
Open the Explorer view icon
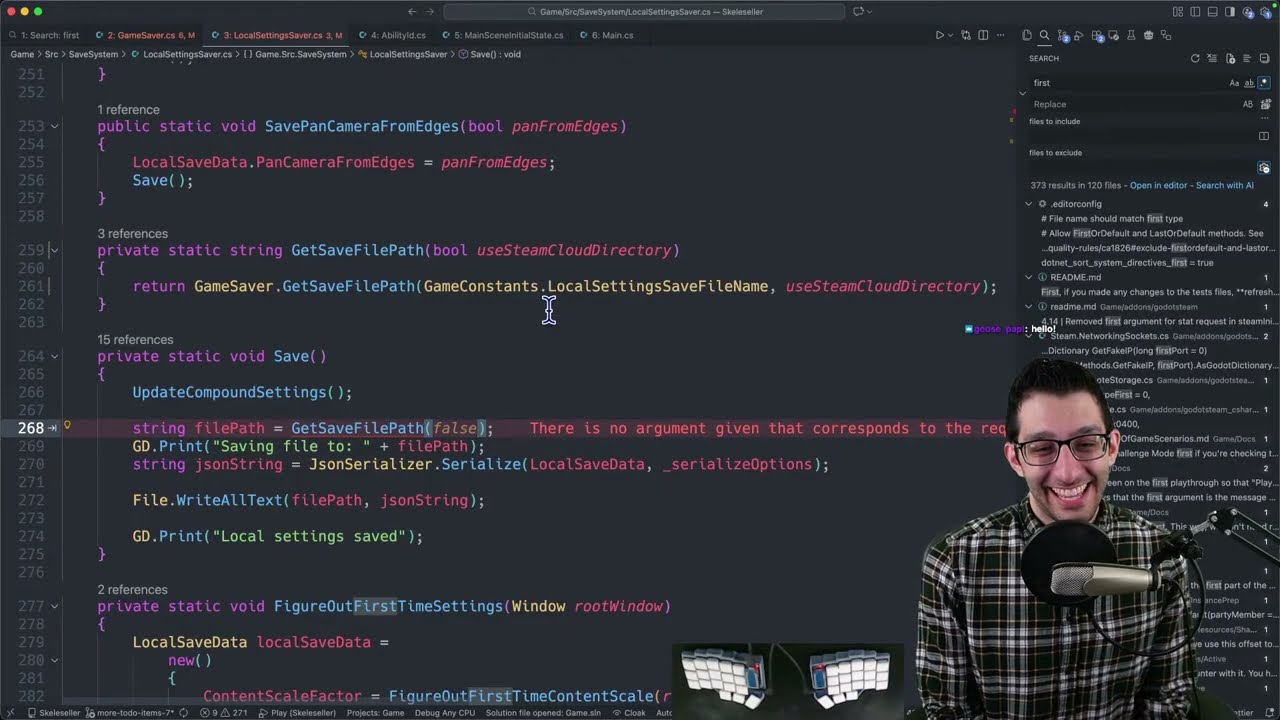coord(1027,35)
